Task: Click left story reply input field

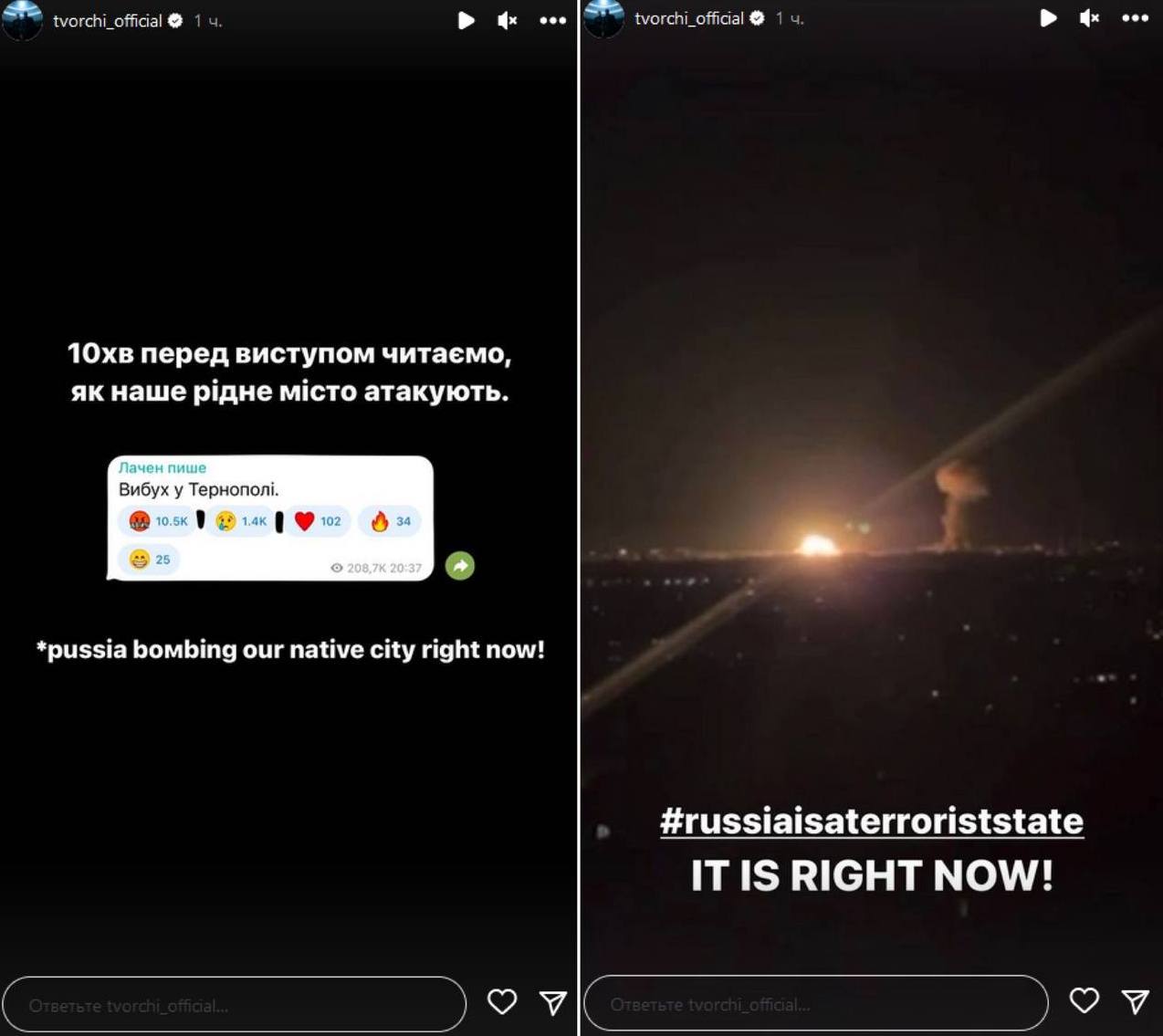Action: (234, 1004)
